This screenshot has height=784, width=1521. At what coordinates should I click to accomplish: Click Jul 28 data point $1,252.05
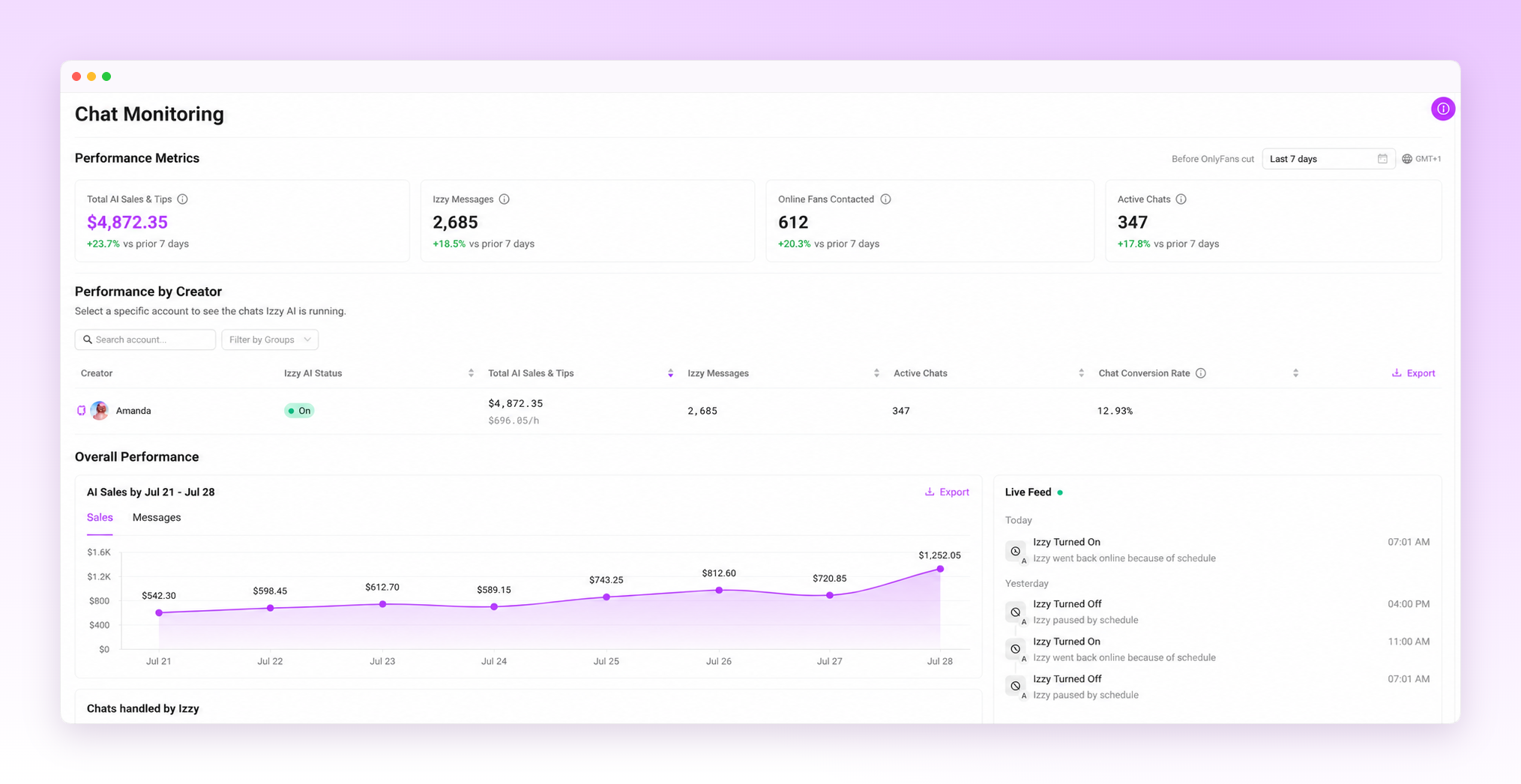(940, 570)
